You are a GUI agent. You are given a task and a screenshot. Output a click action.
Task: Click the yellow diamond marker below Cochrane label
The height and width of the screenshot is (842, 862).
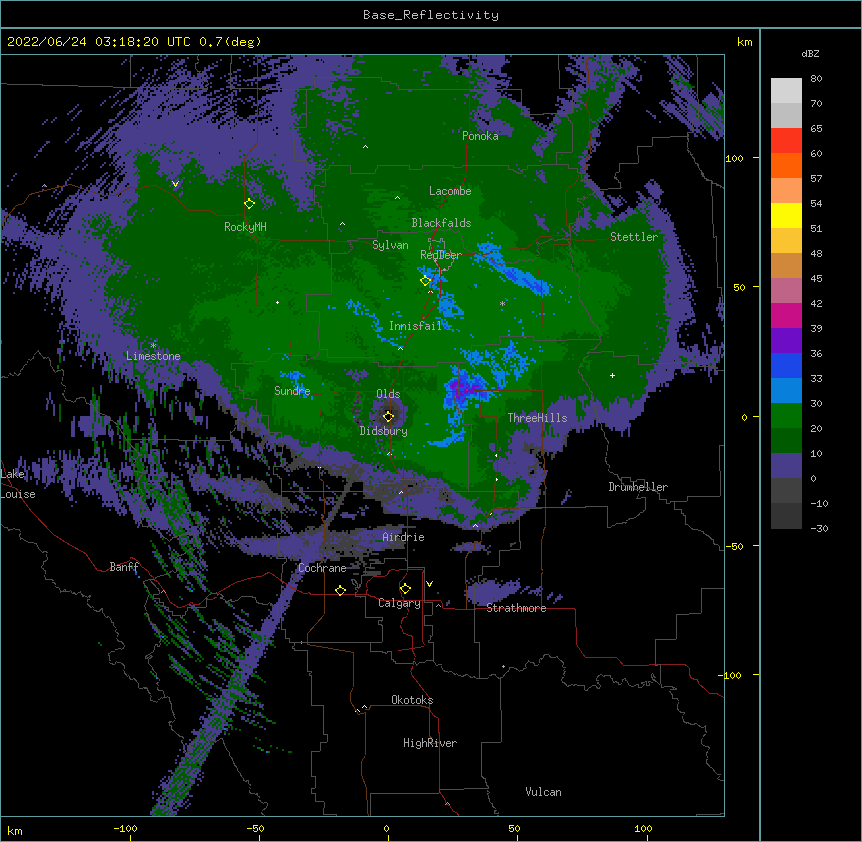(x=340, y=590)
